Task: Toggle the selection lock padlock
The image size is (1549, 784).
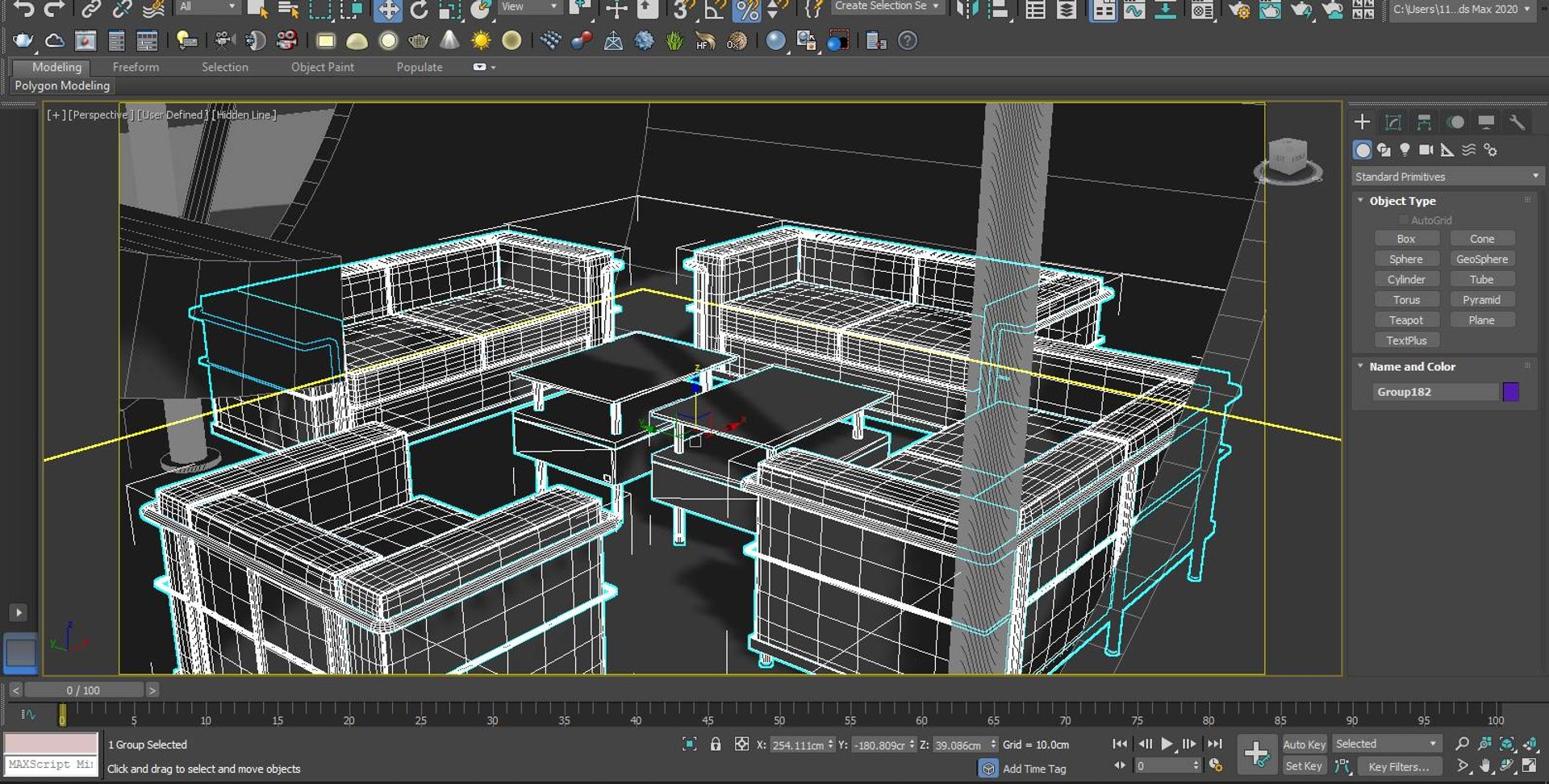Action: click(716, 744)
